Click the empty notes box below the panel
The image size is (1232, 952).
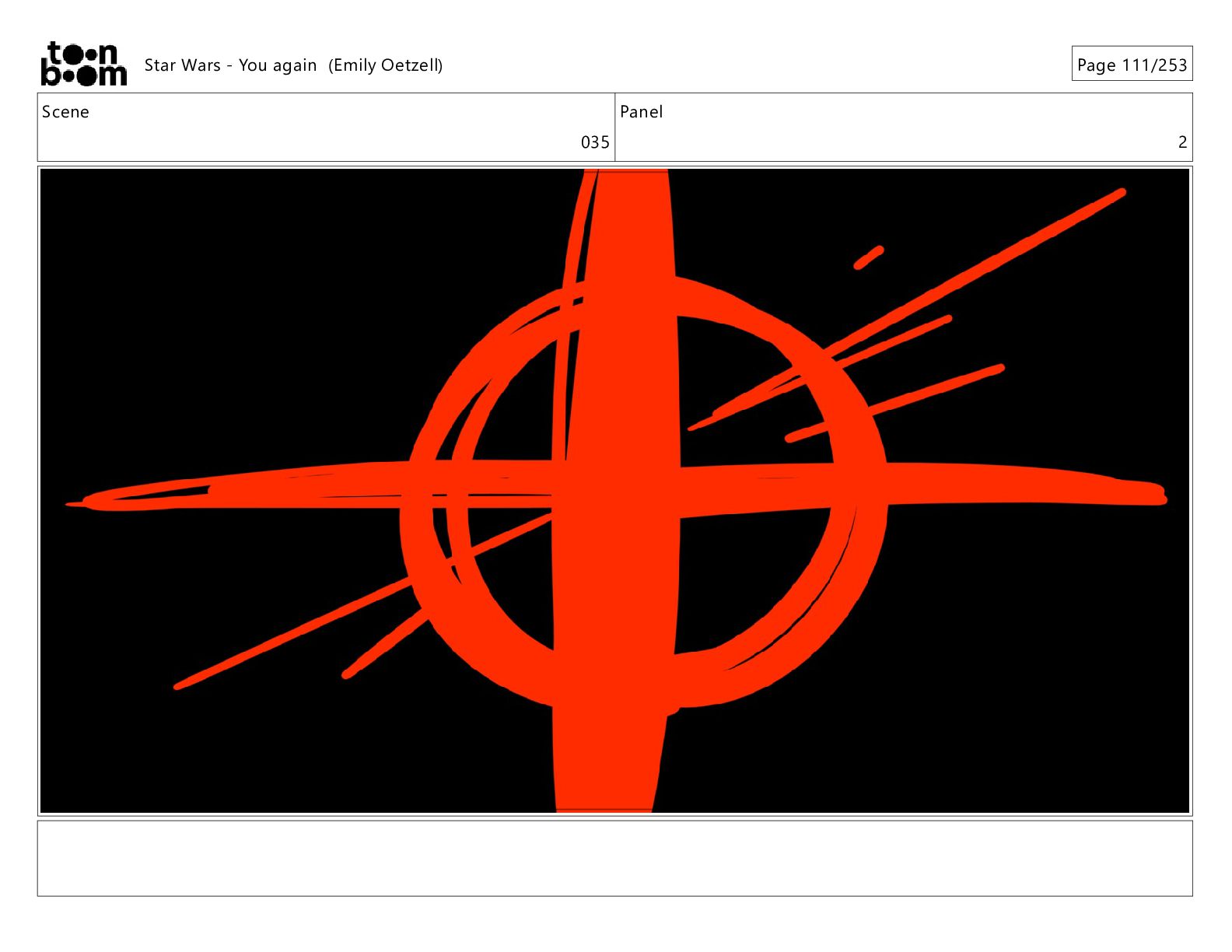coord(614,858)
